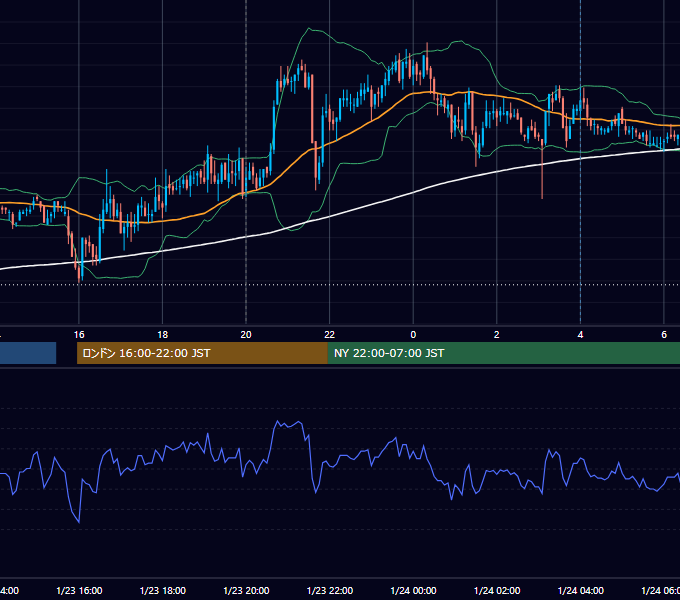Screen dimensions: 680x600
Task: Click the 16 hour label on upper axis
Action: 79,335
